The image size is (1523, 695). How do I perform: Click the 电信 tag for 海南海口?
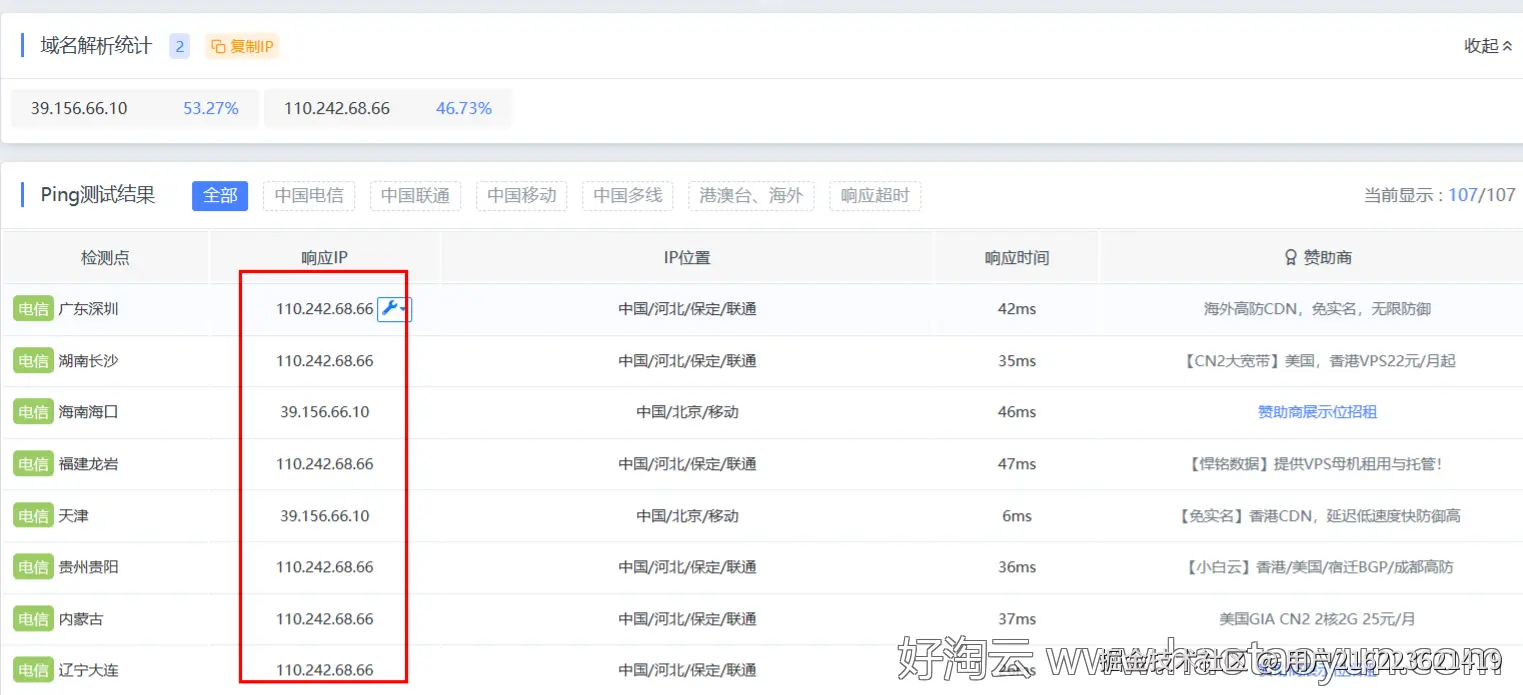tap(33, 412)
